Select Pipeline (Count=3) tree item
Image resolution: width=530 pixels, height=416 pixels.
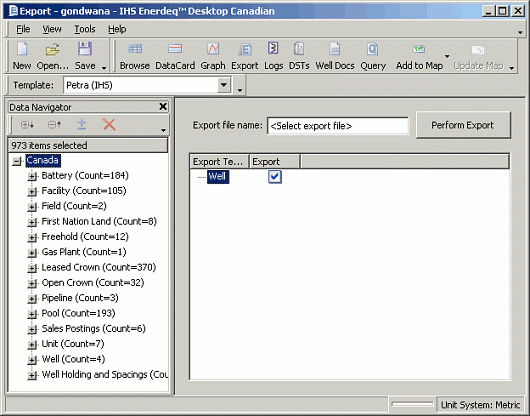[x=80, y=298]
